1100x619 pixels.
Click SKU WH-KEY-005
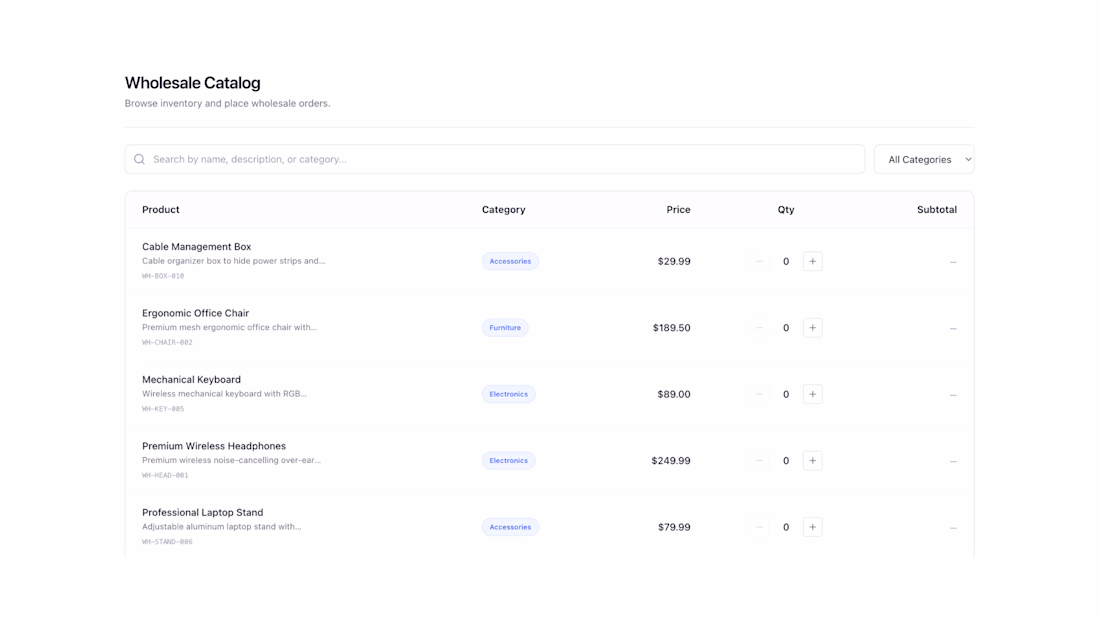coord(163,408)
